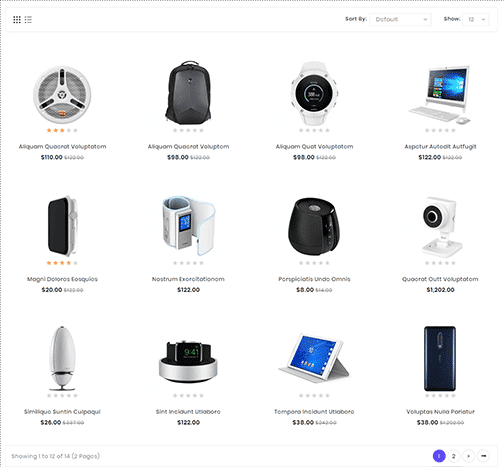
Task: Open the Show 12 items dropdown
Action: [476, 19]
